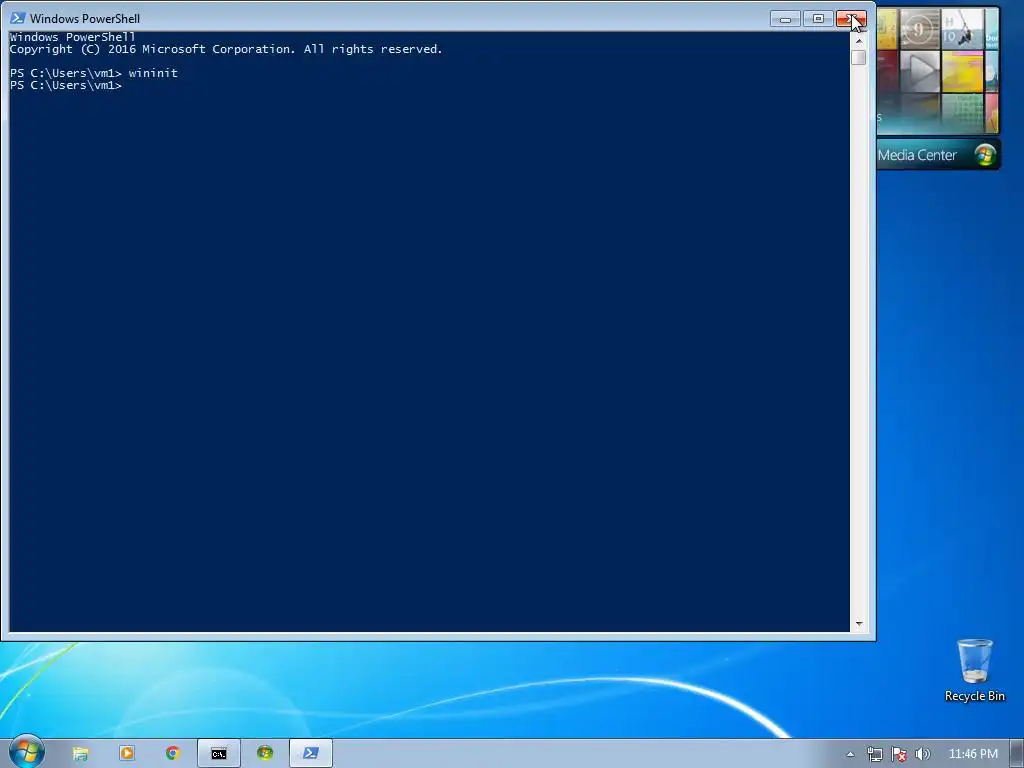Open the clock showing 11:46 PM

[973, 754]
